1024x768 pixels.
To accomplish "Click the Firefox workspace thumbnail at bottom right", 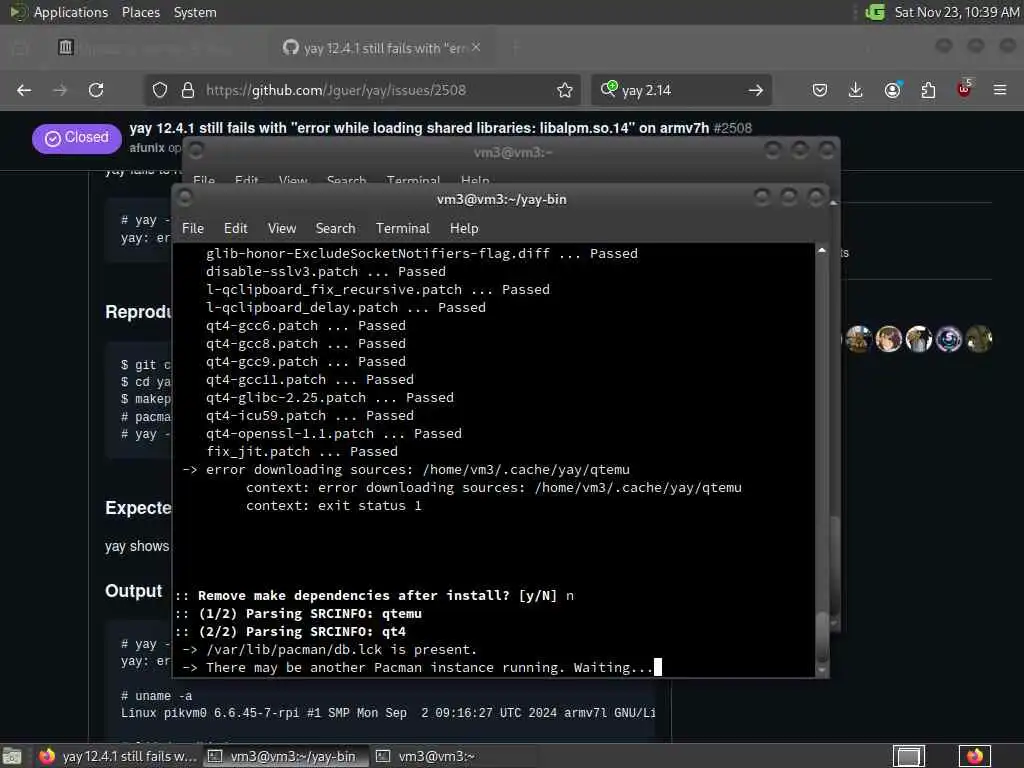I will [x=974, y=756].
